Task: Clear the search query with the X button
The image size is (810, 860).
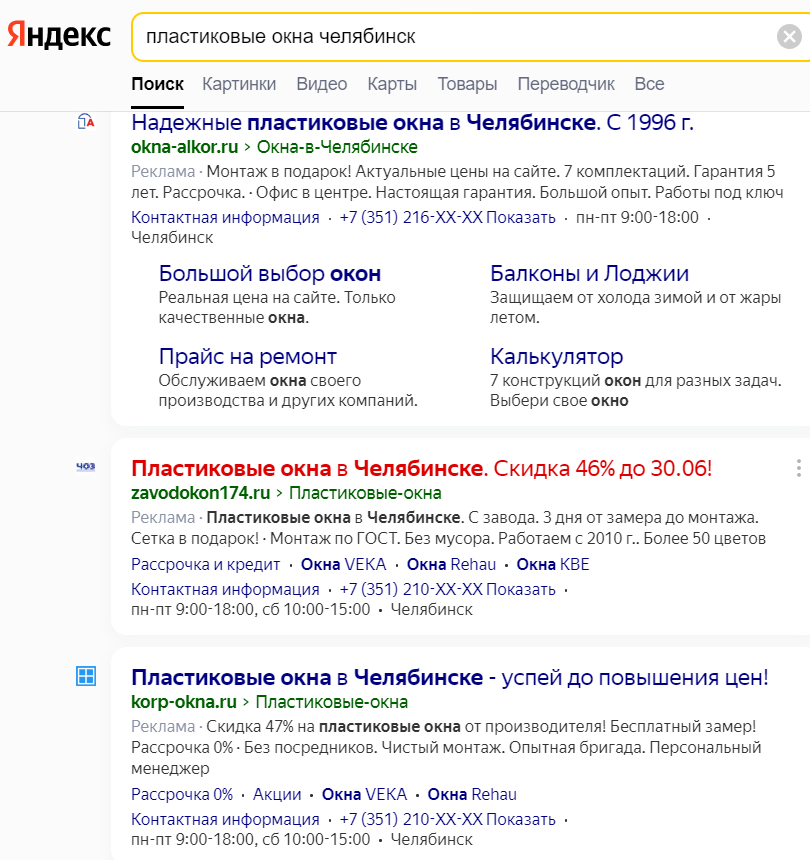Action: (x=789, y=37)
